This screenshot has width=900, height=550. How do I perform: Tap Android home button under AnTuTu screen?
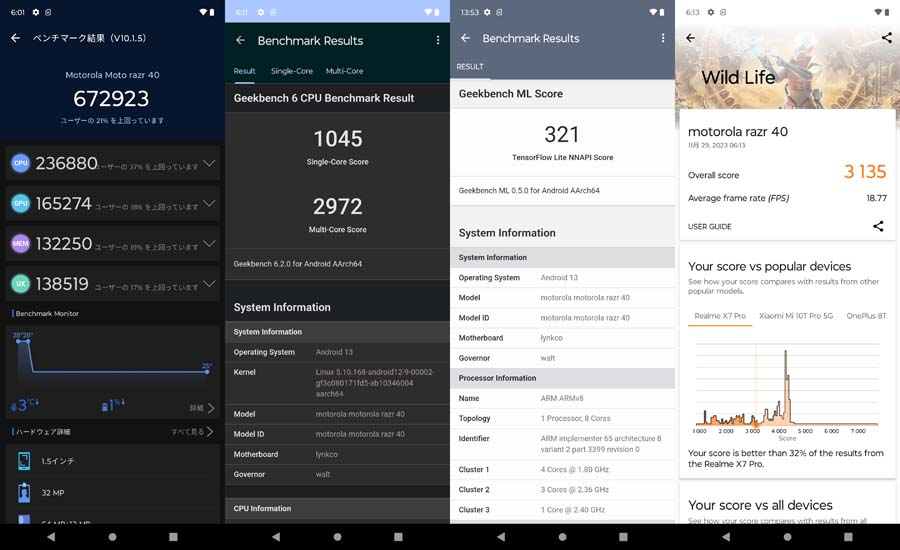(x=112, y=537)
